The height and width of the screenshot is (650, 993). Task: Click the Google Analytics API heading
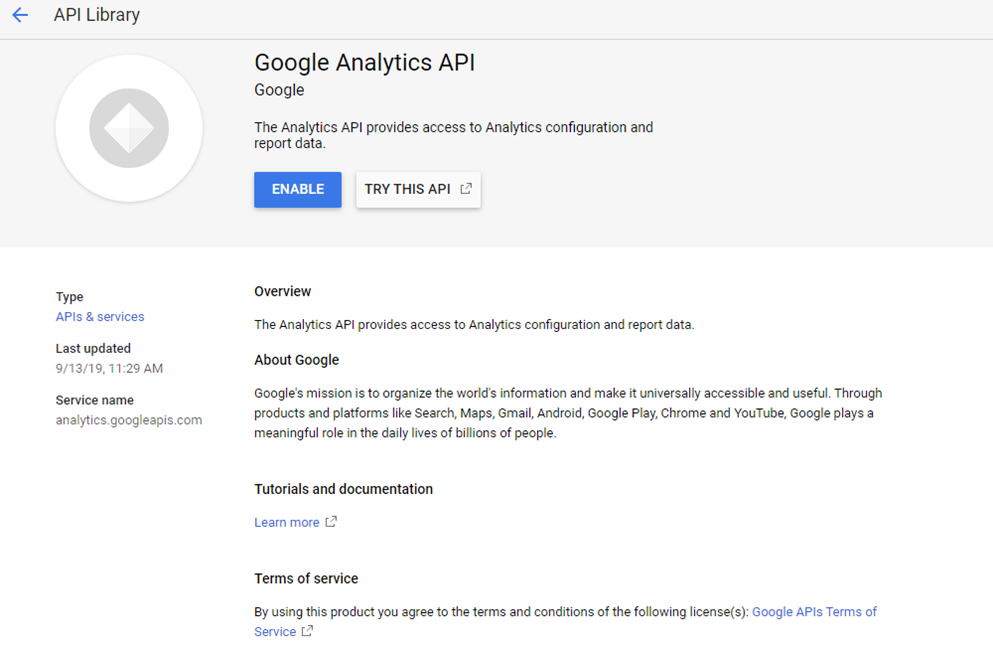coord(365,62)
